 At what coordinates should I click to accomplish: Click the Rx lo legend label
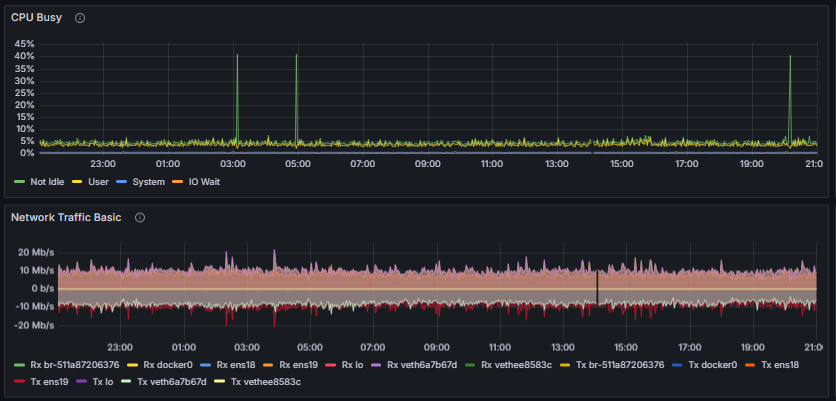[352, 365]
